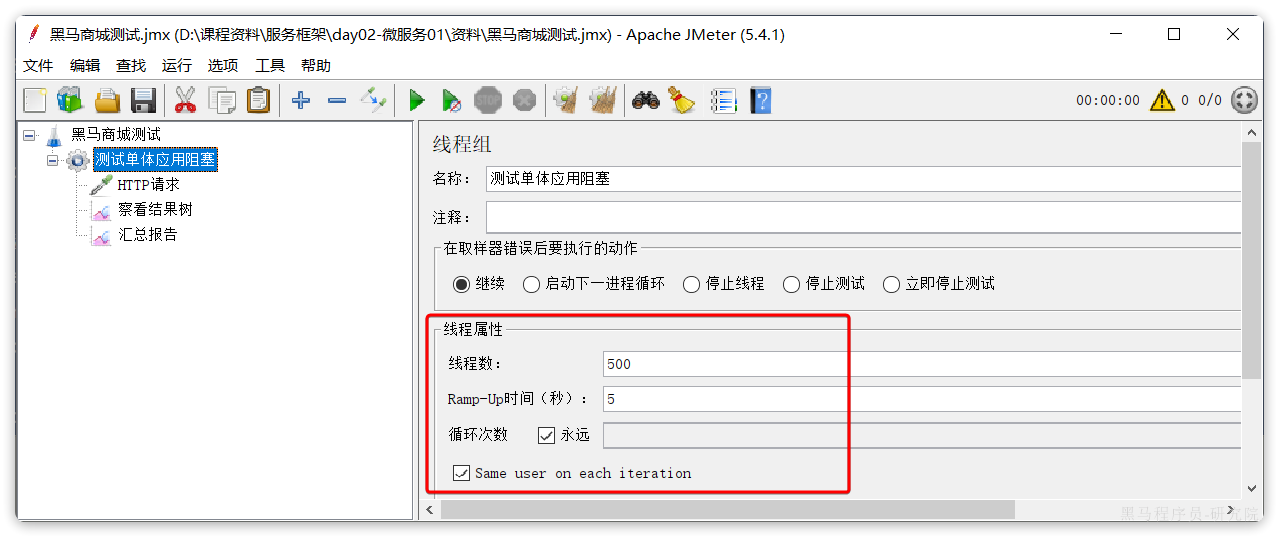Image resolution: width=1279 pixels, height=539 pixels.
Task: Click the blue plus Expand all icon
Action: [x=300, y=100]
